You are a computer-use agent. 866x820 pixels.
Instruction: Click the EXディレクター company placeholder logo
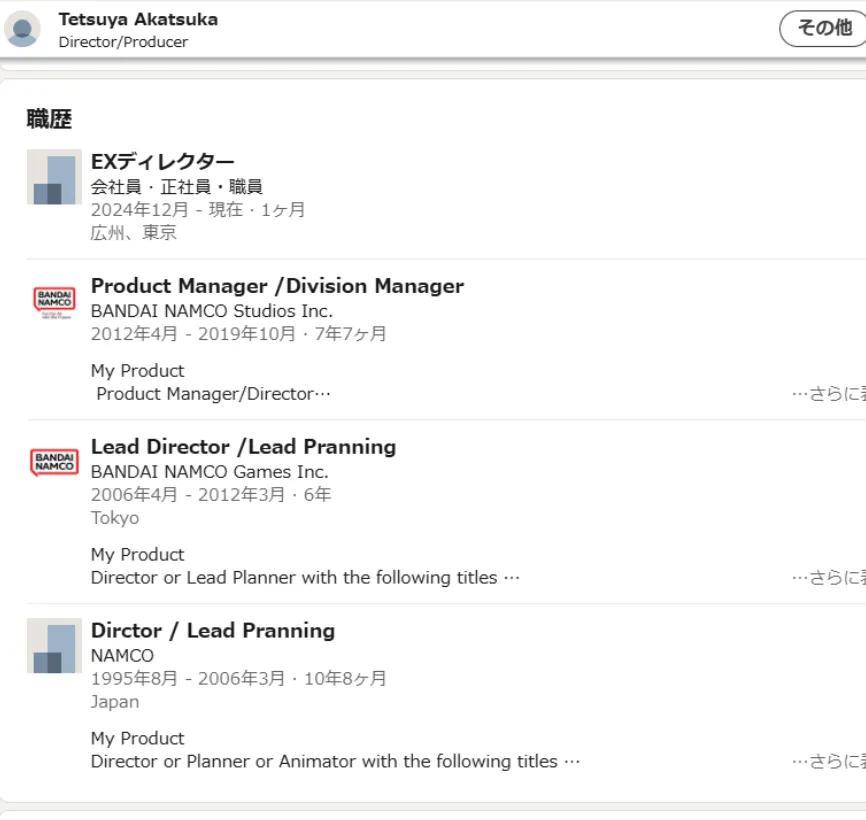pos(54,177)
